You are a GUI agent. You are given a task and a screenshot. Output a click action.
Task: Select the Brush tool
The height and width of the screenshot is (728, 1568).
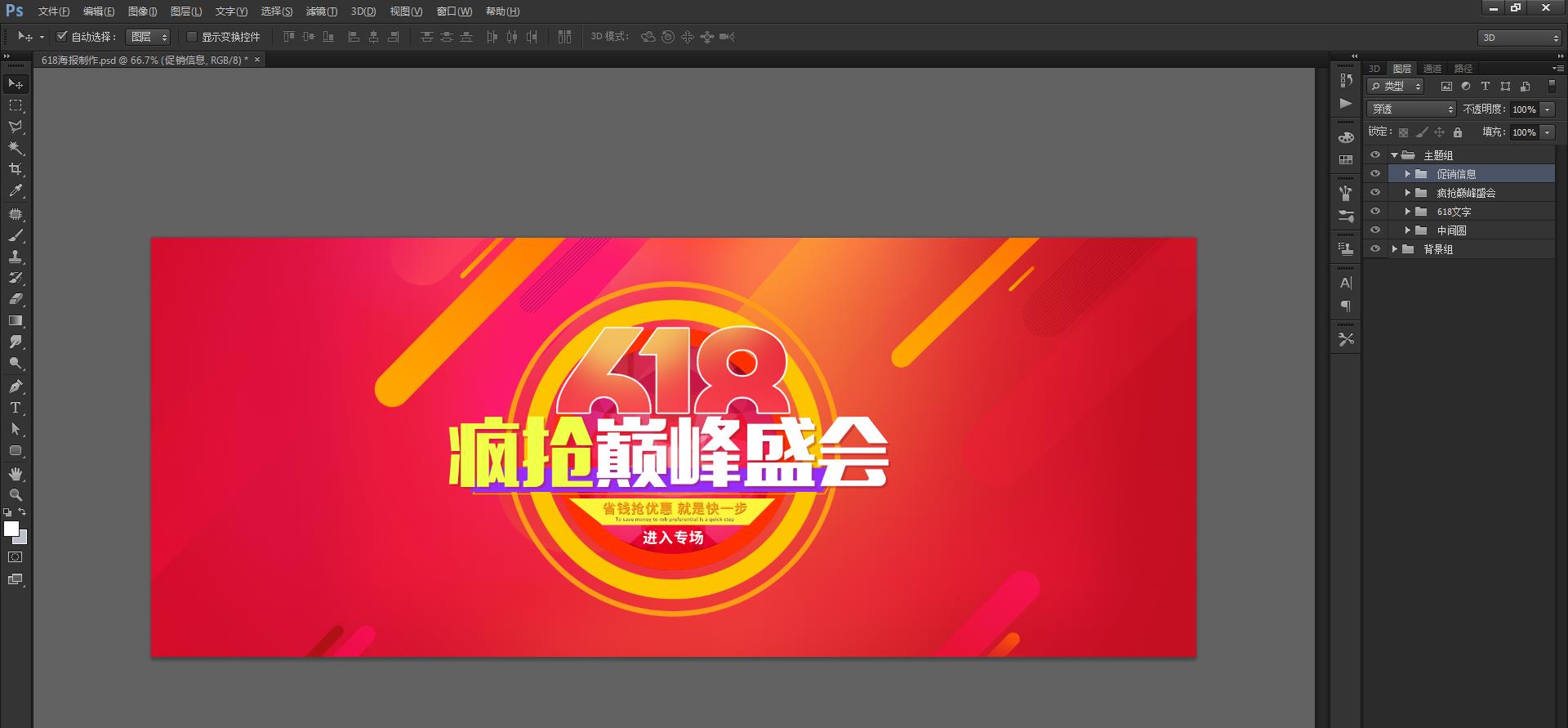pos(16,235)
